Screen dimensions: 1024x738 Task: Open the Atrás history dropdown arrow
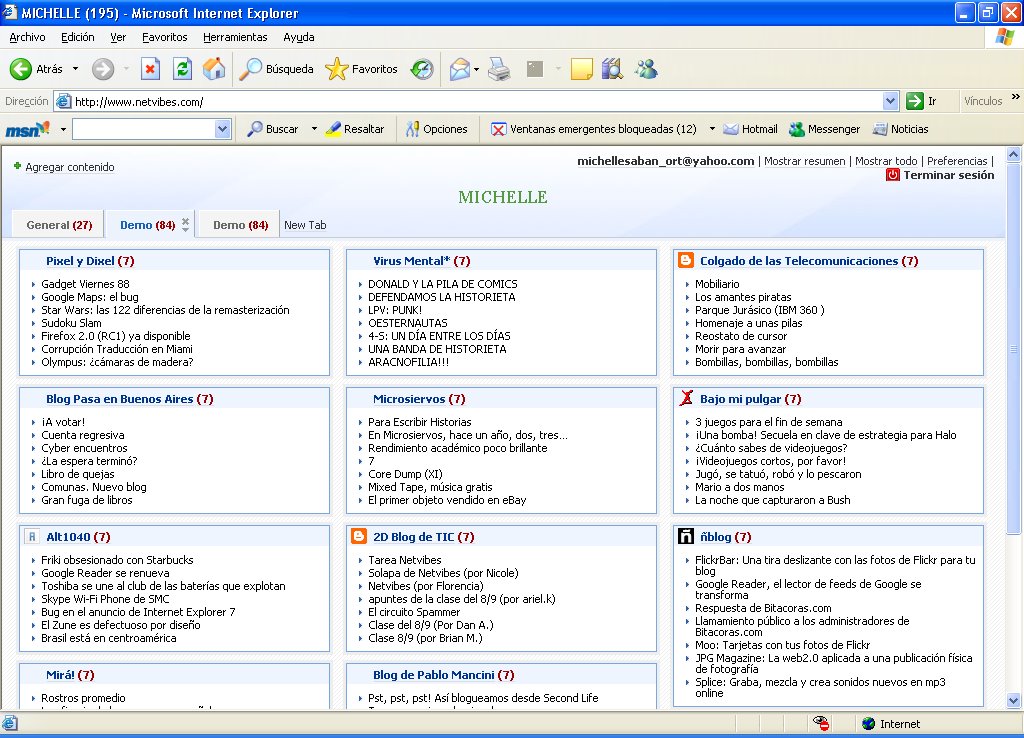(75, 69)
